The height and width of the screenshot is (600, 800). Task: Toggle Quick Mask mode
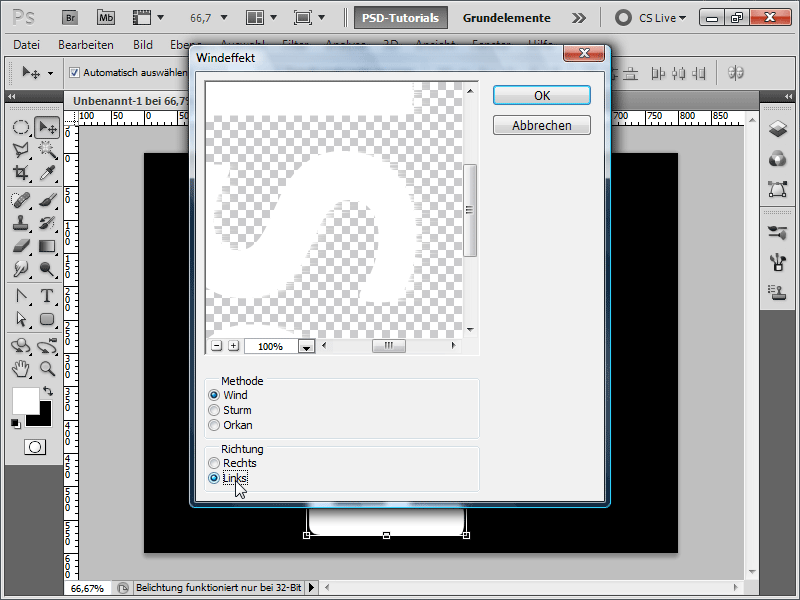click(x=35, y=447)
